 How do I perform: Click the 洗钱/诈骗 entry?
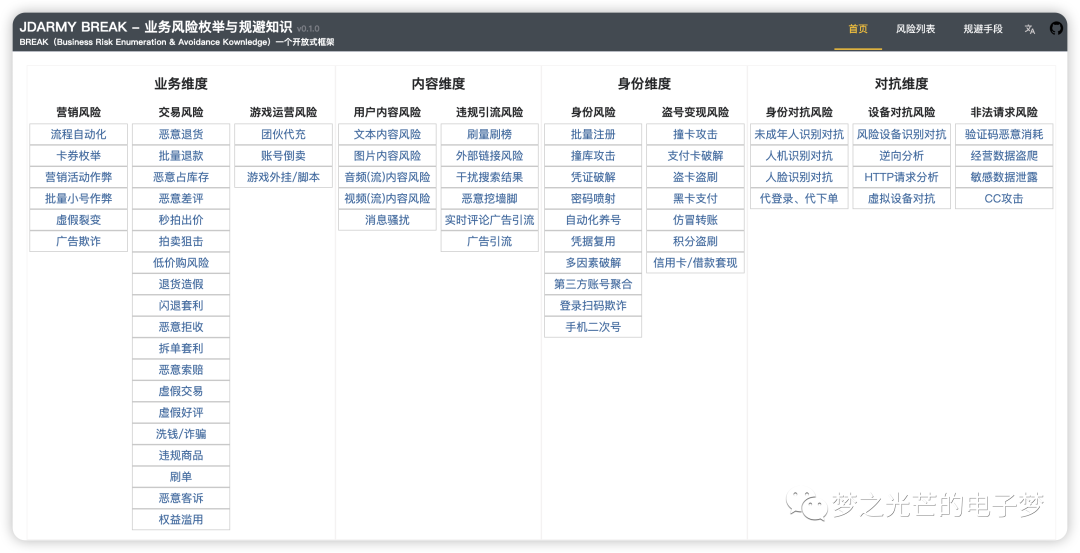(180, 433)
